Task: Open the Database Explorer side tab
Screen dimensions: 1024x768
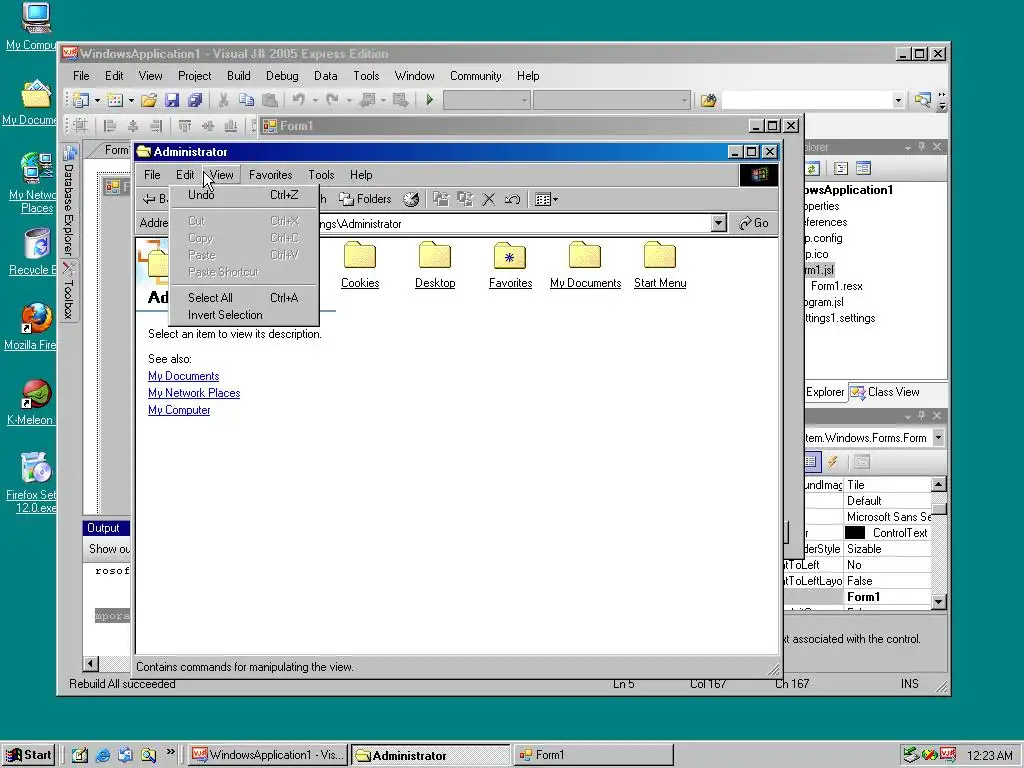Action: pyautogui.click(x=69, y=200)
